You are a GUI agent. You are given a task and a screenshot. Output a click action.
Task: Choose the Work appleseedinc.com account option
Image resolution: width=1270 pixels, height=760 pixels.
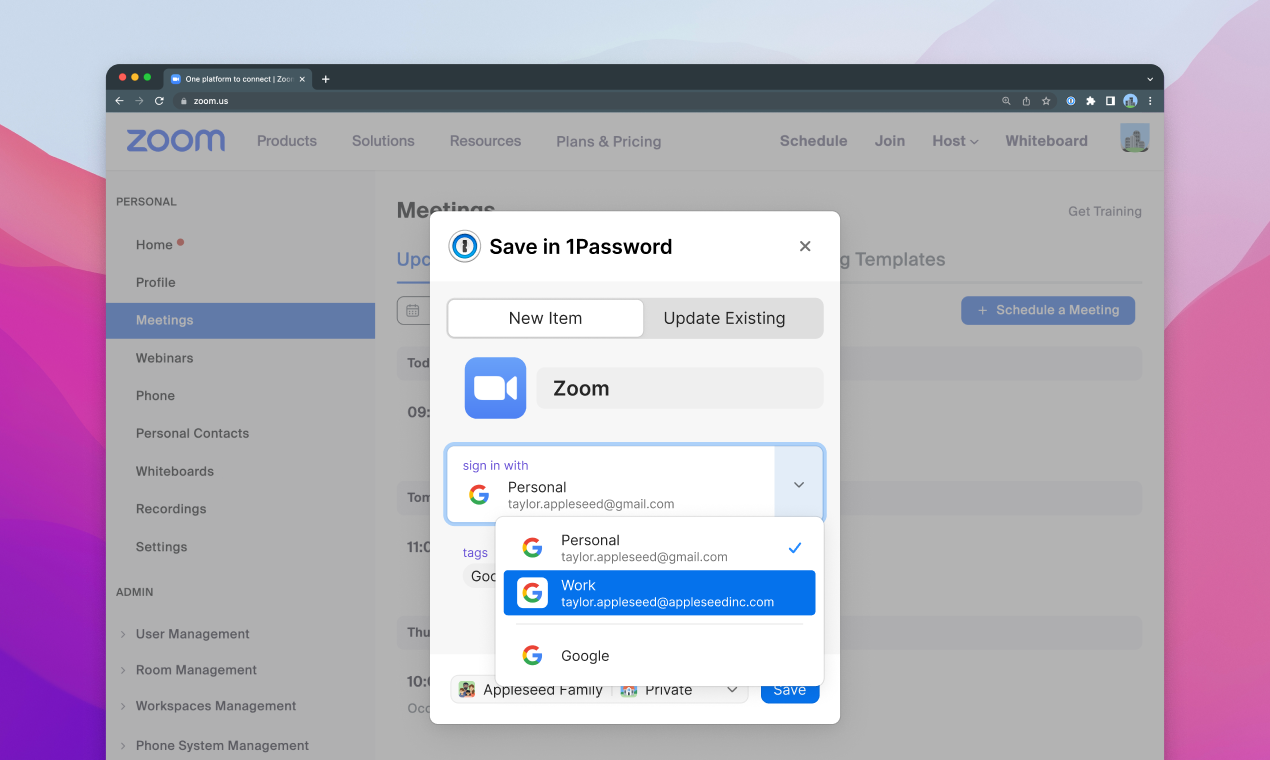point(660,593)
